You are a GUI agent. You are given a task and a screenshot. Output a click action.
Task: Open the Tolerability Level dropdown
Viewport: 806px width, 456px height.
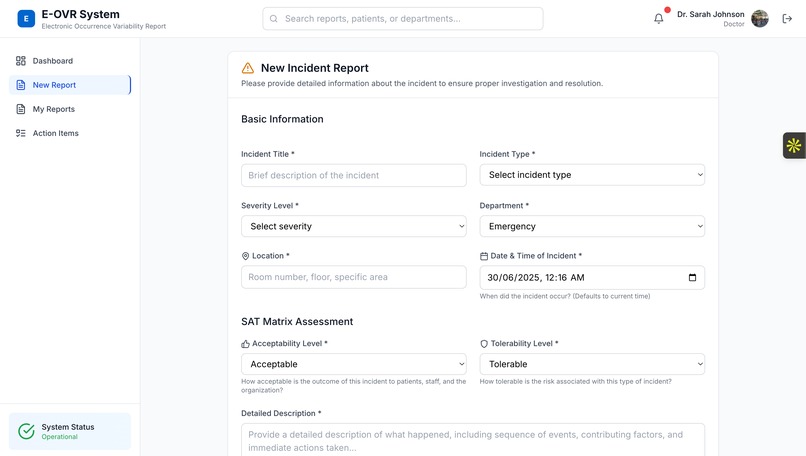(x=592, y=364)
